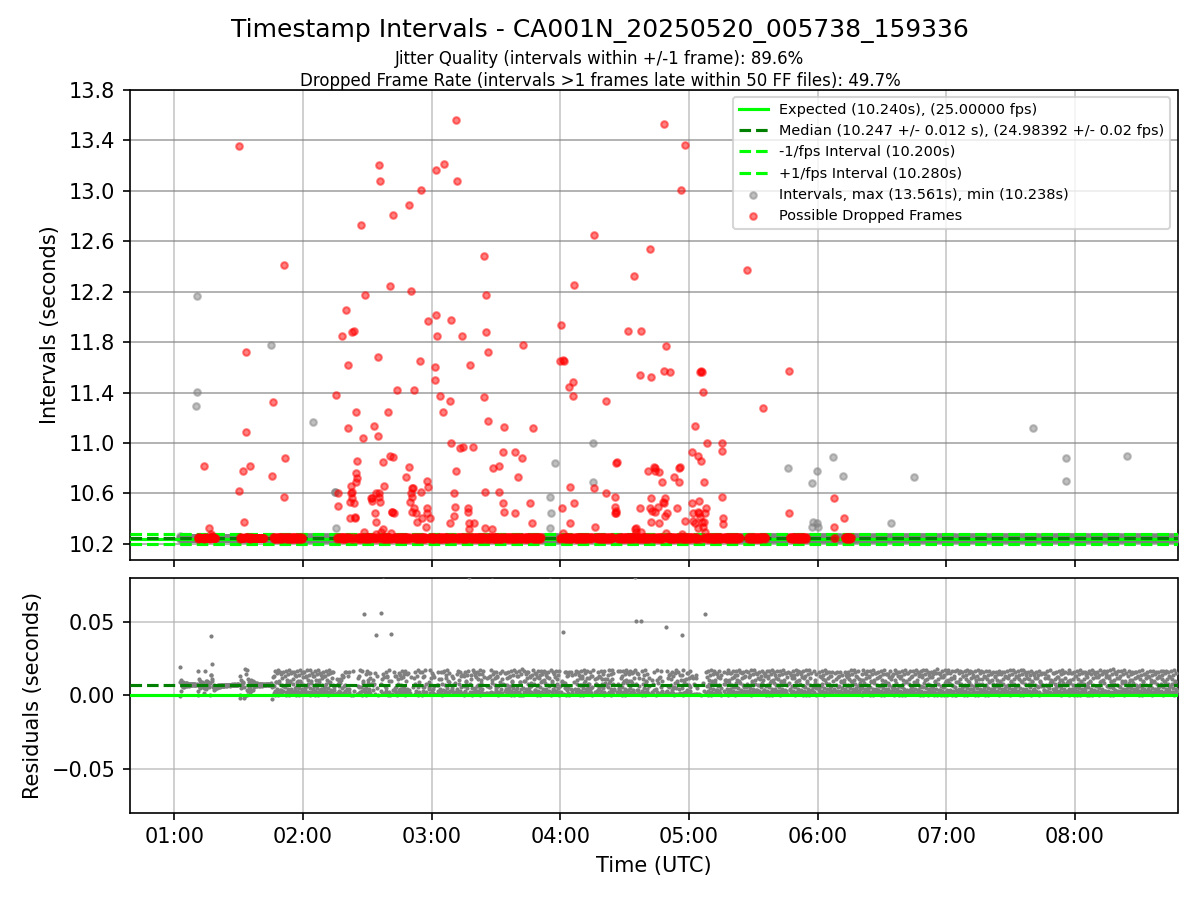Image resolution: width=1200 pixels, height=900 pixels.
Task: Click the −0.05 residuals tick label
Action: pos(89,769)
